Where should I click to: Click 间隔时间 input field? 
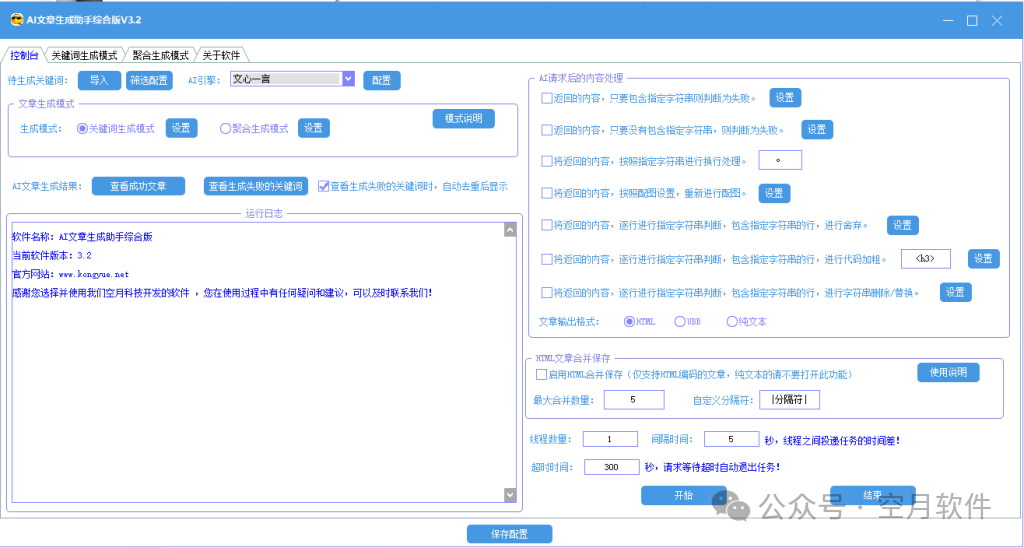click(x=730, y=440)
